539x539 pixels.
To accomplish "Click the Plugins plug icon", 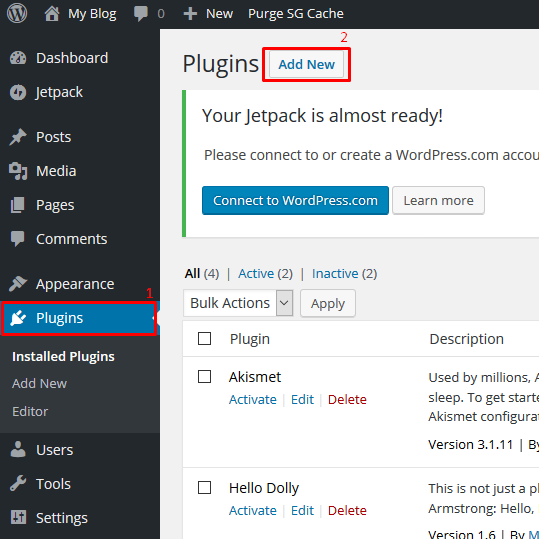I will [18, 318].
